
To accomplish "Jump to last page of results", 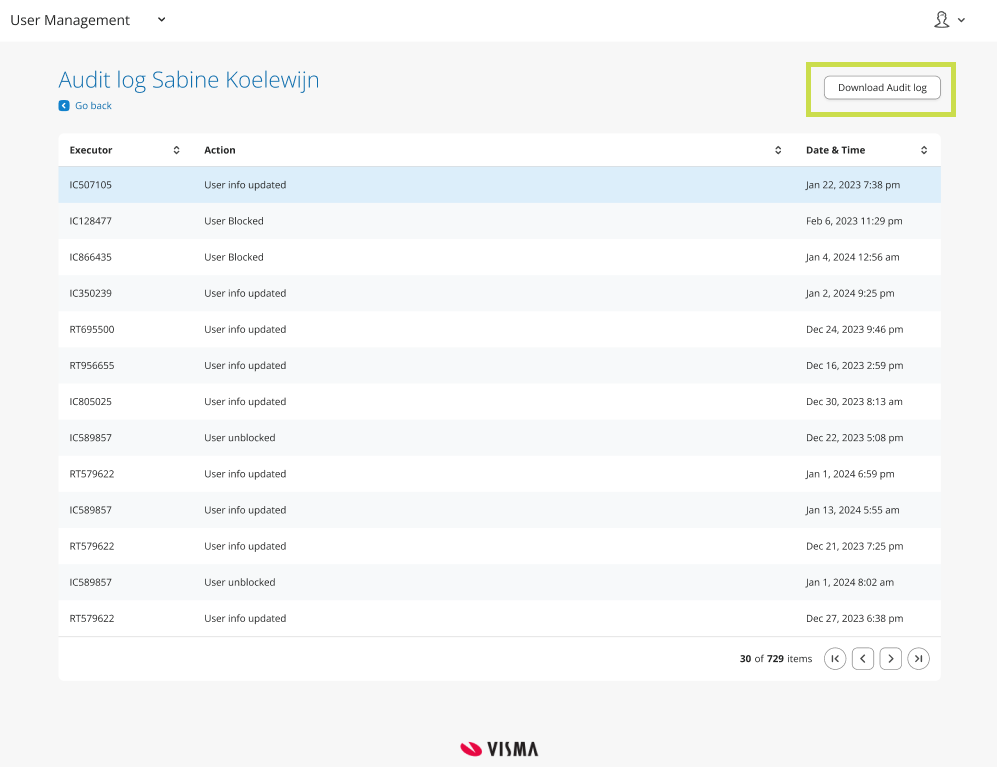I will (x=919, y=658).
